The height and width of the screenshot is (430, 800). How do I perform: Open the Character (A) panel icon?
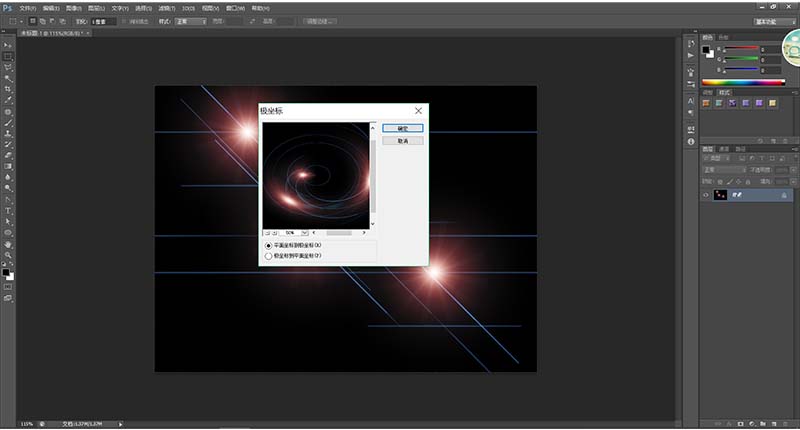click(689, 102)
